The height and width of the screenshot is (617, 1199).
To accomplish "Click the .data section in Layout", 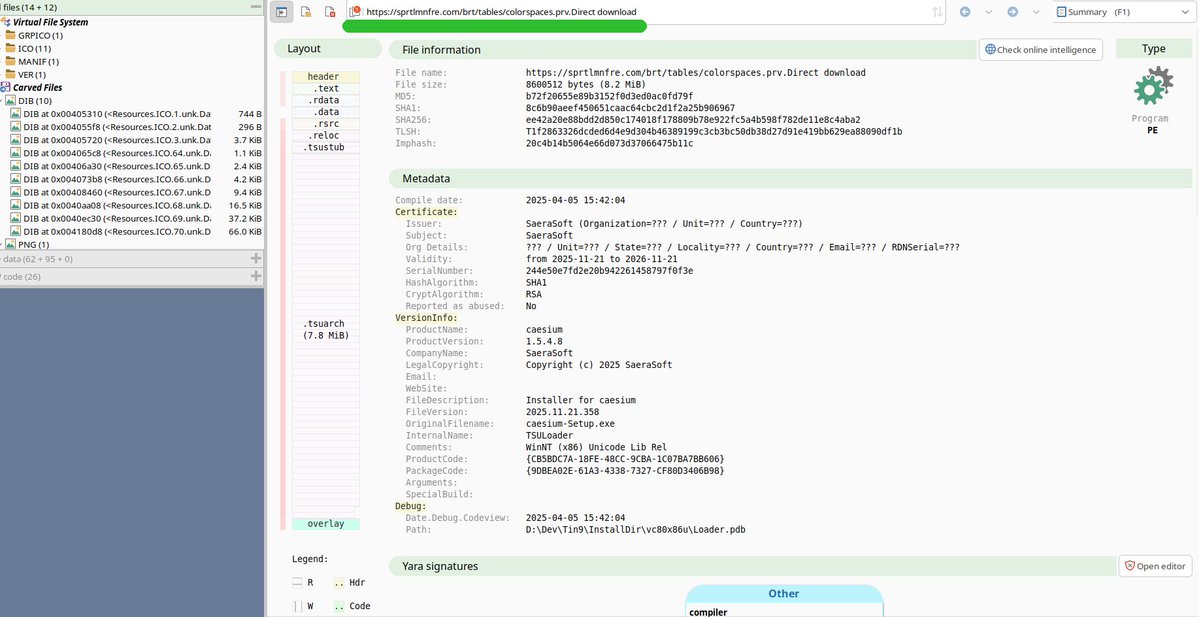I will [x=326, y=112].
